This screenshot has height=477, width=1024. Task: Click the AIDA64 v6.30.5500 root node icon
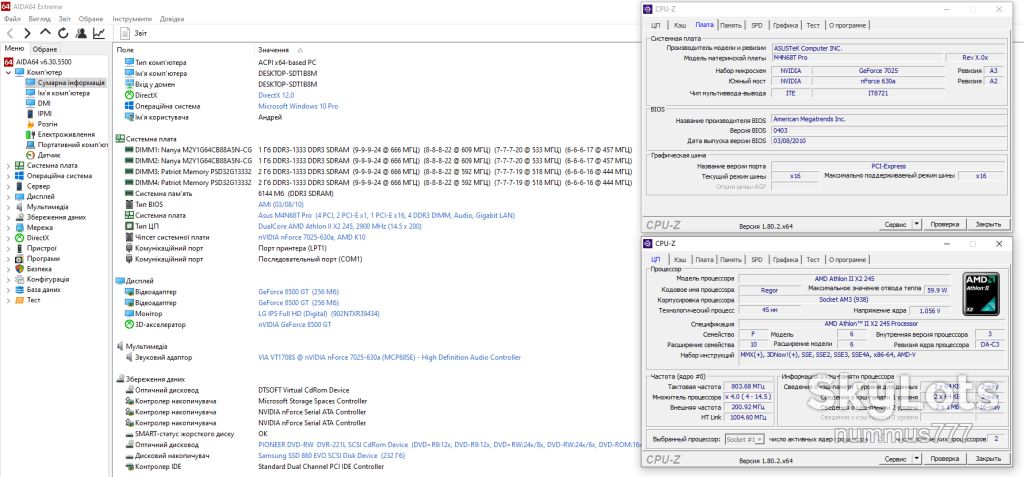9,61
